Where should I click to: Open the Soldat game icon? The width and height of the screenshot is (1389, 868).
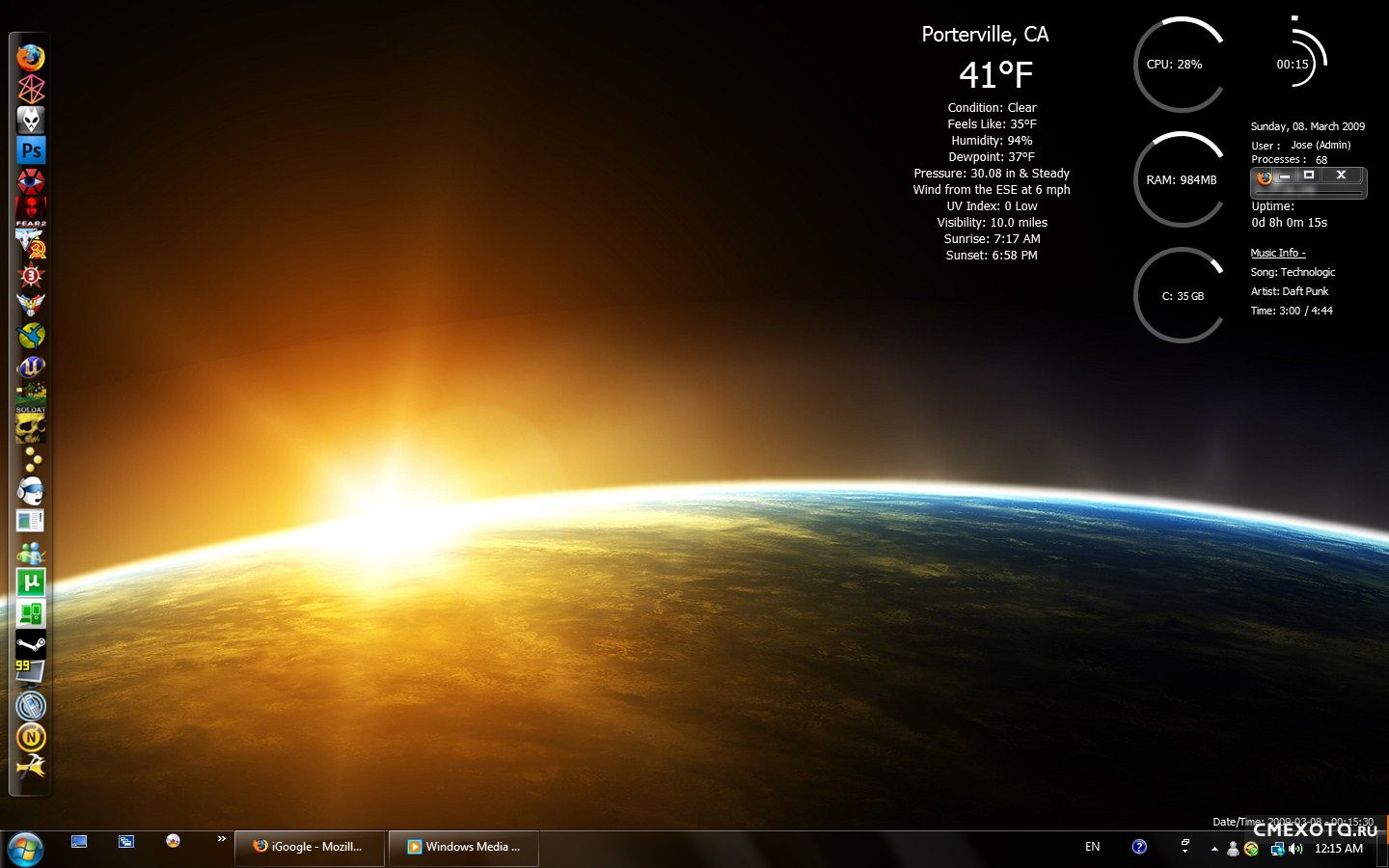(x=31, y=397)
